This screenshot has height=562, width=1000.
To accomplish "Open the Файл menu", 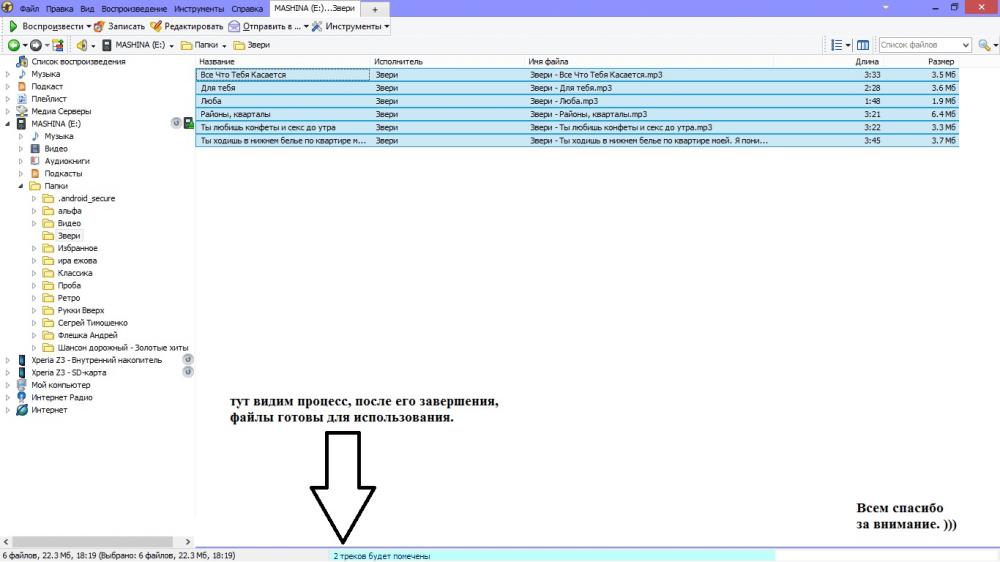I will [x=29, y=9].
